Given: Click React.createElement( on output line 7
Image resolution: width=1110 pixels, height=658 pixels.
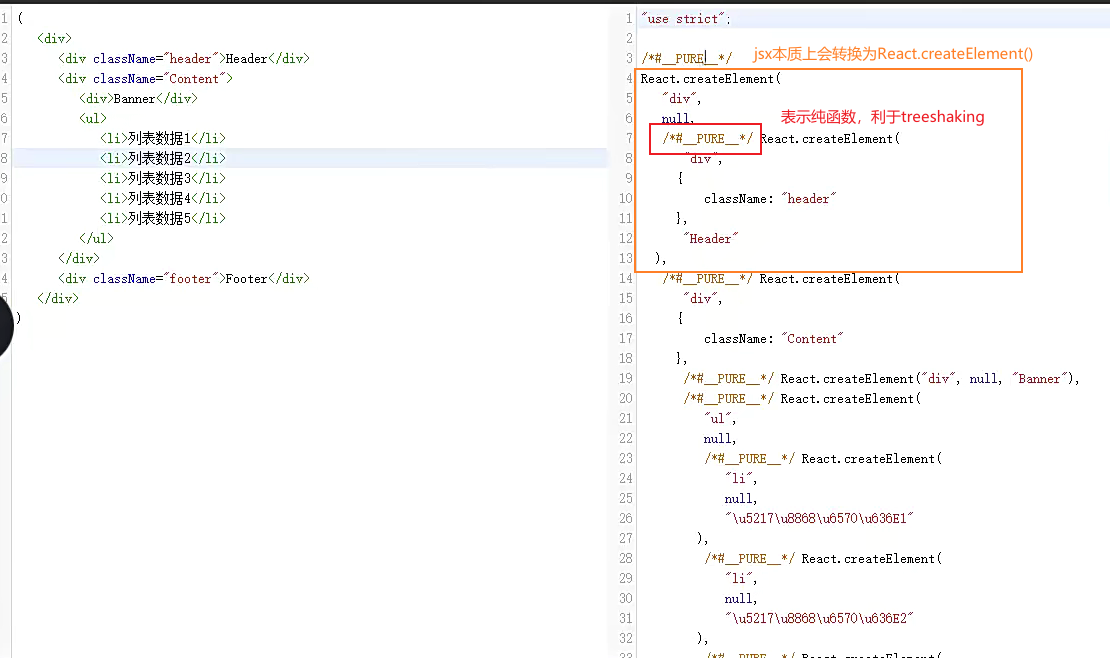Looking at the screenshot, I should (x=830, y=139).
